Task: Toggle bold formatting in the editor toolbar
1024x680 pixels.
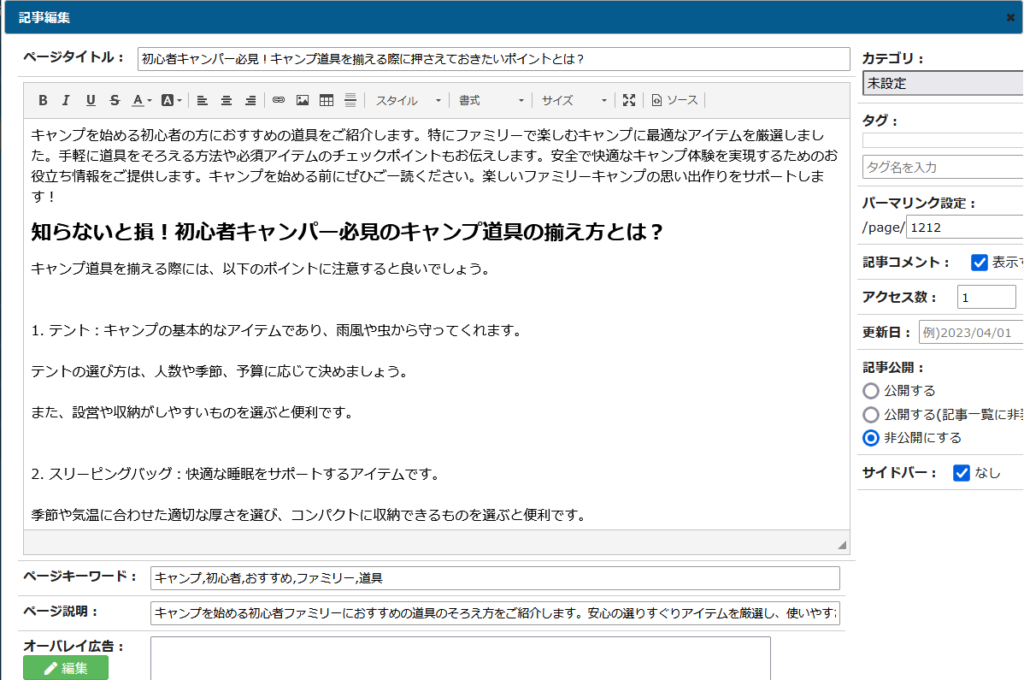Action: [x=43, y=100]
